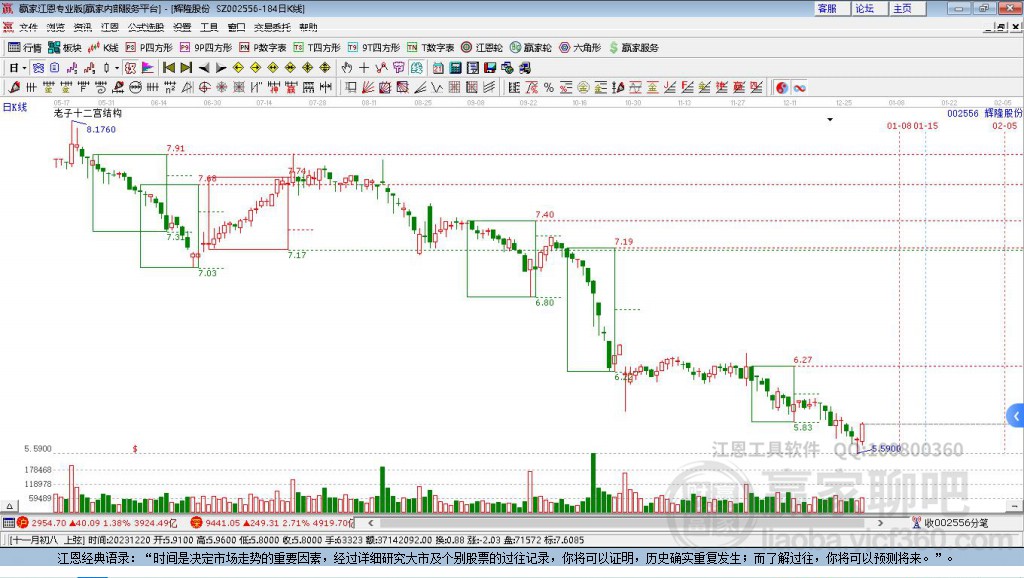Click the 老子十二宫结构 indicator title
1024x578 pixels.
point(88,113)
